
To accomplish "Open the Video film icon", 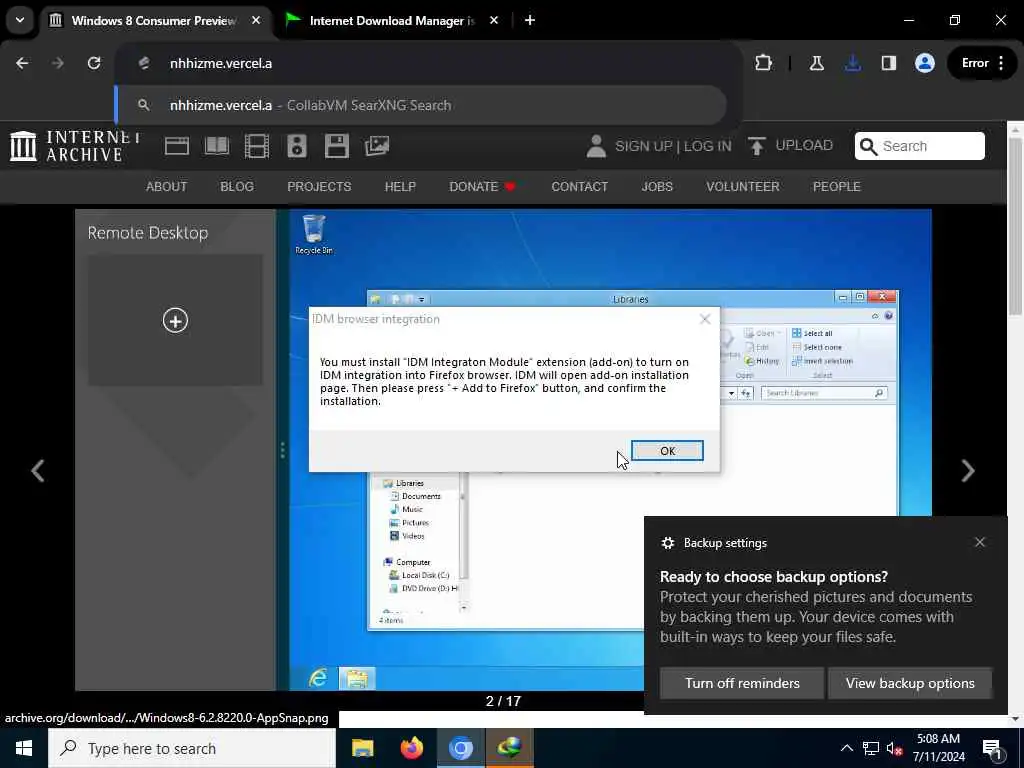I will coord(257,146).
